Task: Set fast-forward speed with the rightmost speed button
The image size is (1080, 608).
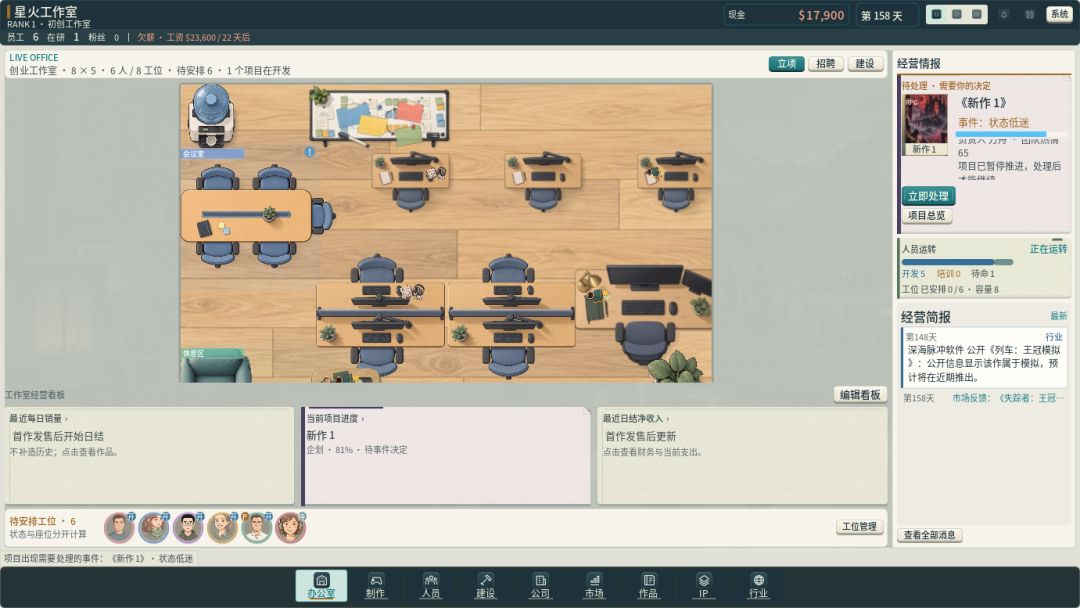Action: (977, 14)
